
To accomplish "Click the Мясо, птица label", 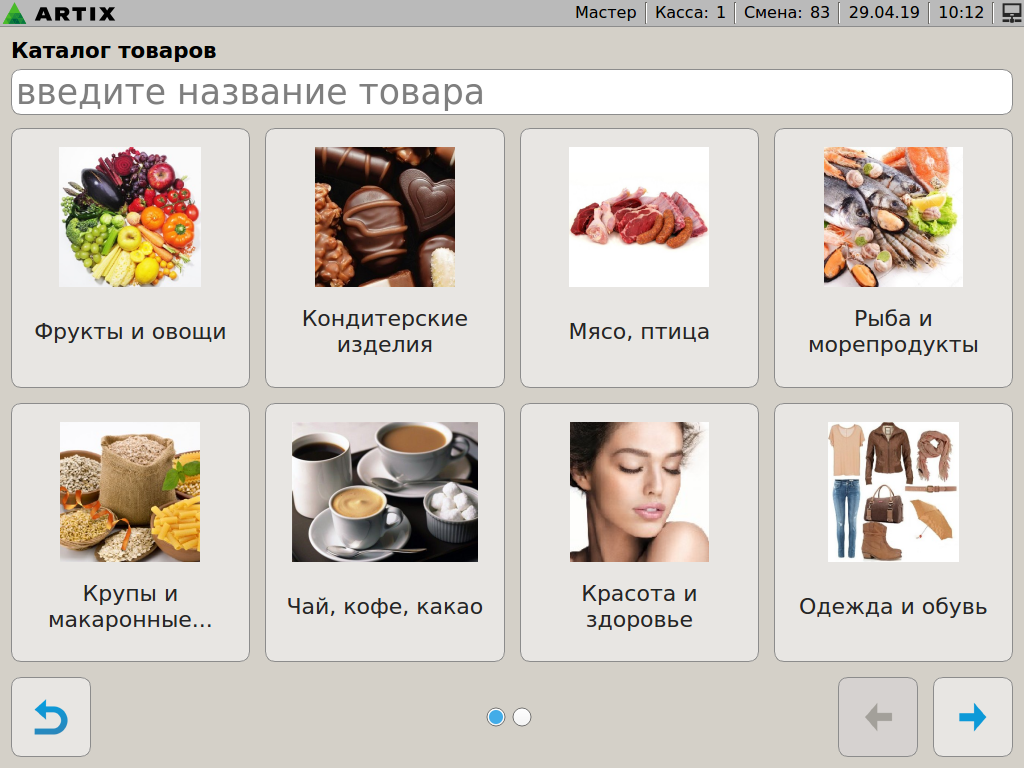I will [x=639, y=332].
